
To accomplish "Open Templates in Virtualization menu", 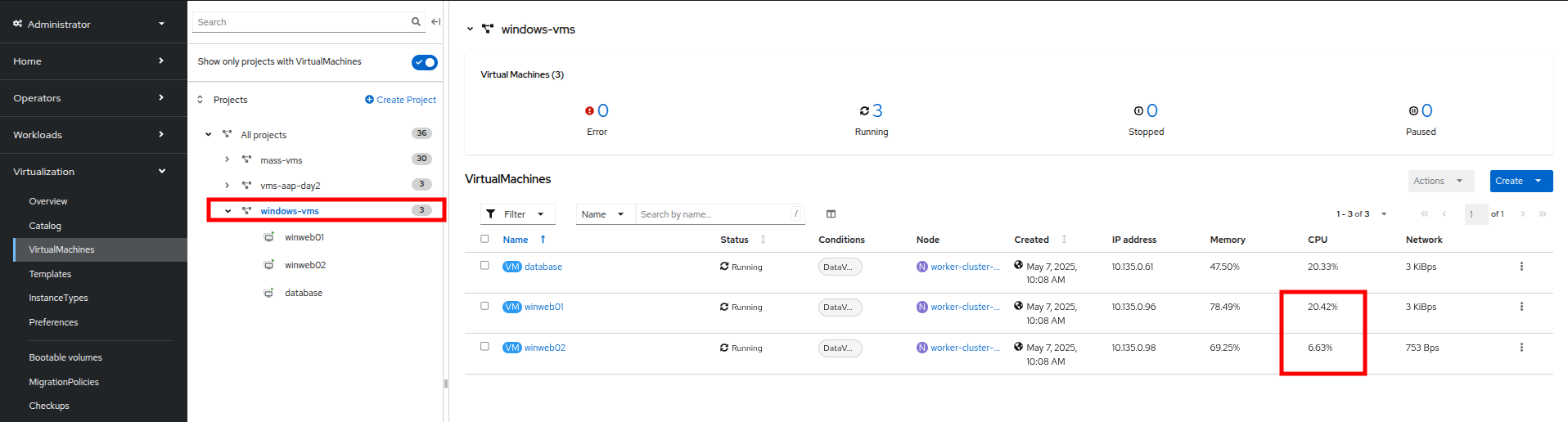I will 50,274.
